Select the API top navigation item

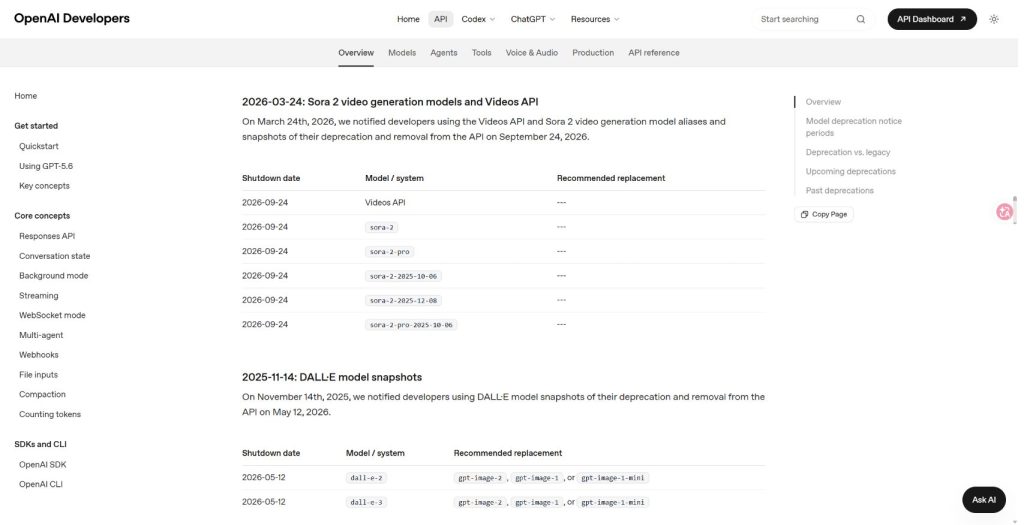click(441, 19)
